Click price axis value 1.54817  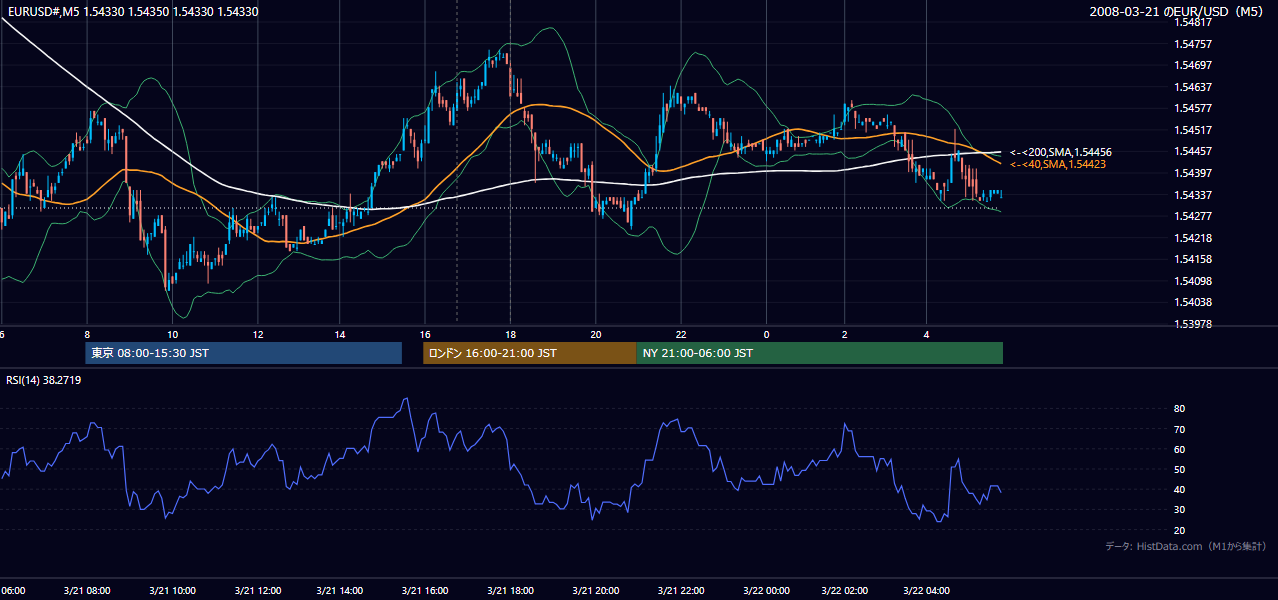coord(1194,22)
